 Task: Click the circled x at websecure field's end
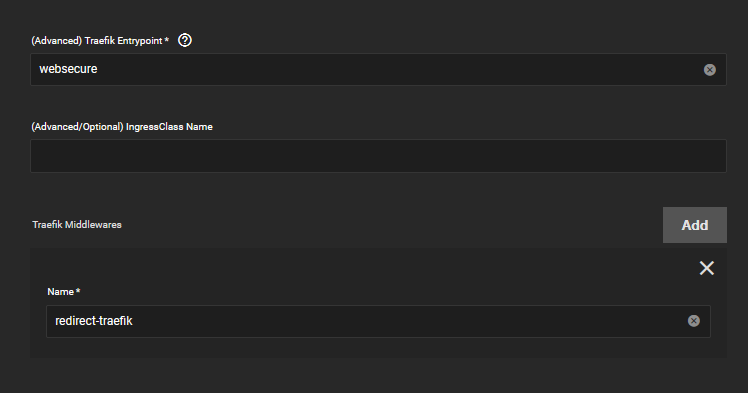709,70
